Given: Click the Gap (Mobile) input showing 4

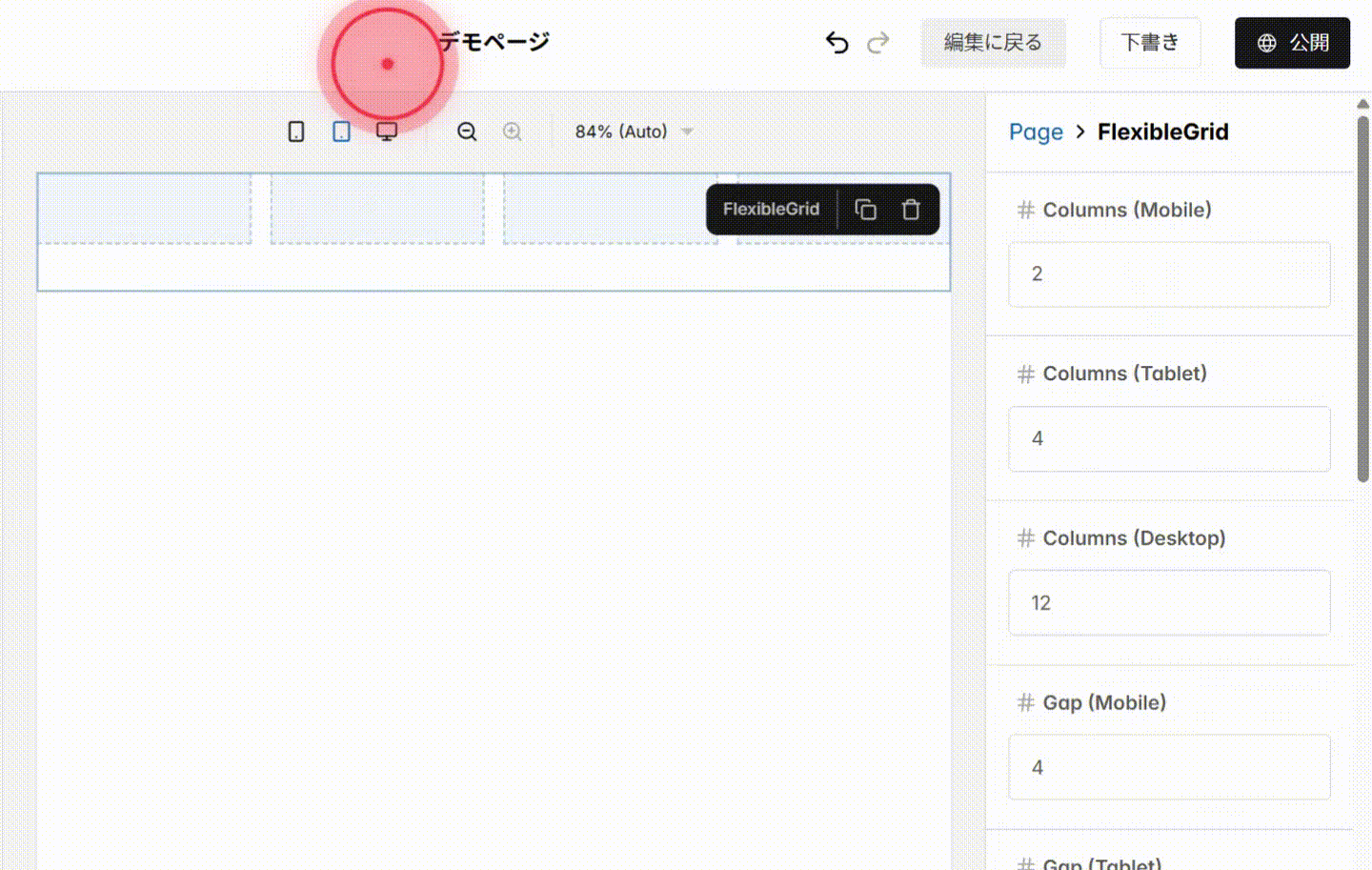Looking at the screenshot, I should (1169, 767).
